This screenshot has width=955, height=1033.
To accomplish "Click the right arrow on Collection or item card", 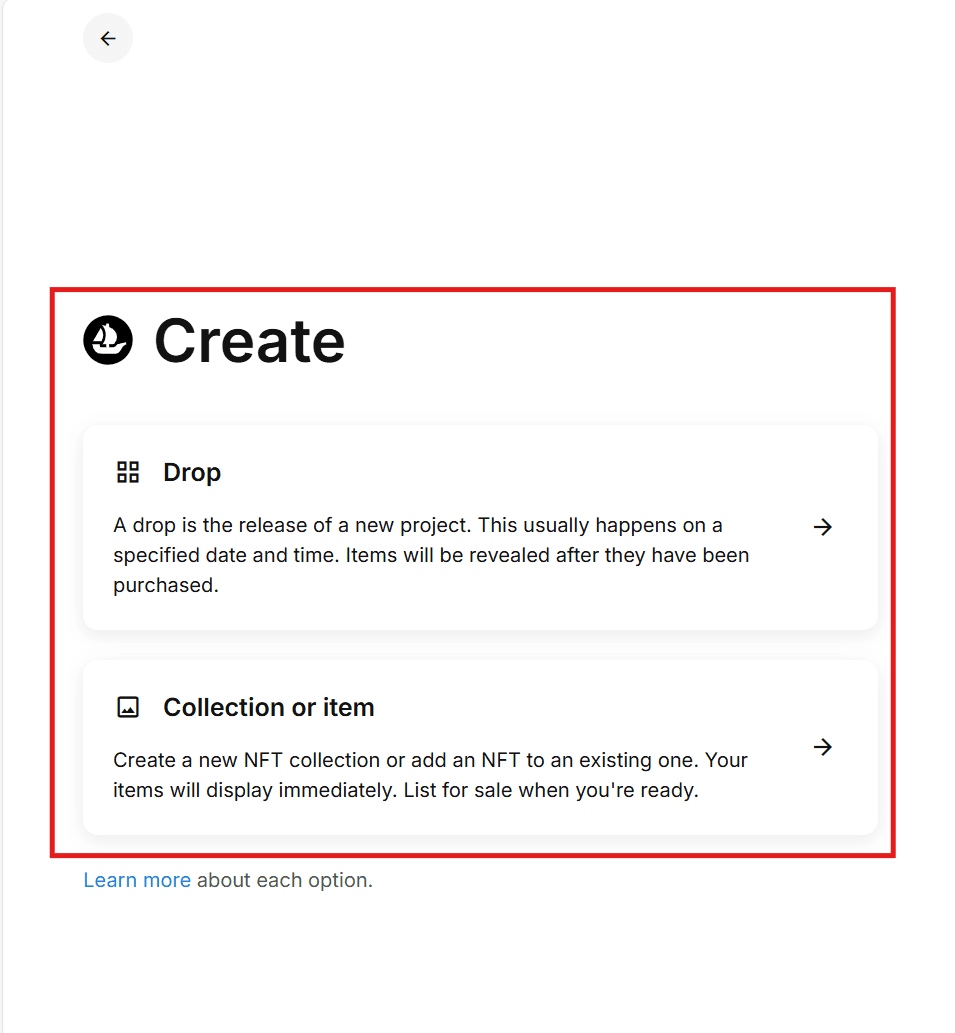I will [x=823, y=747].
